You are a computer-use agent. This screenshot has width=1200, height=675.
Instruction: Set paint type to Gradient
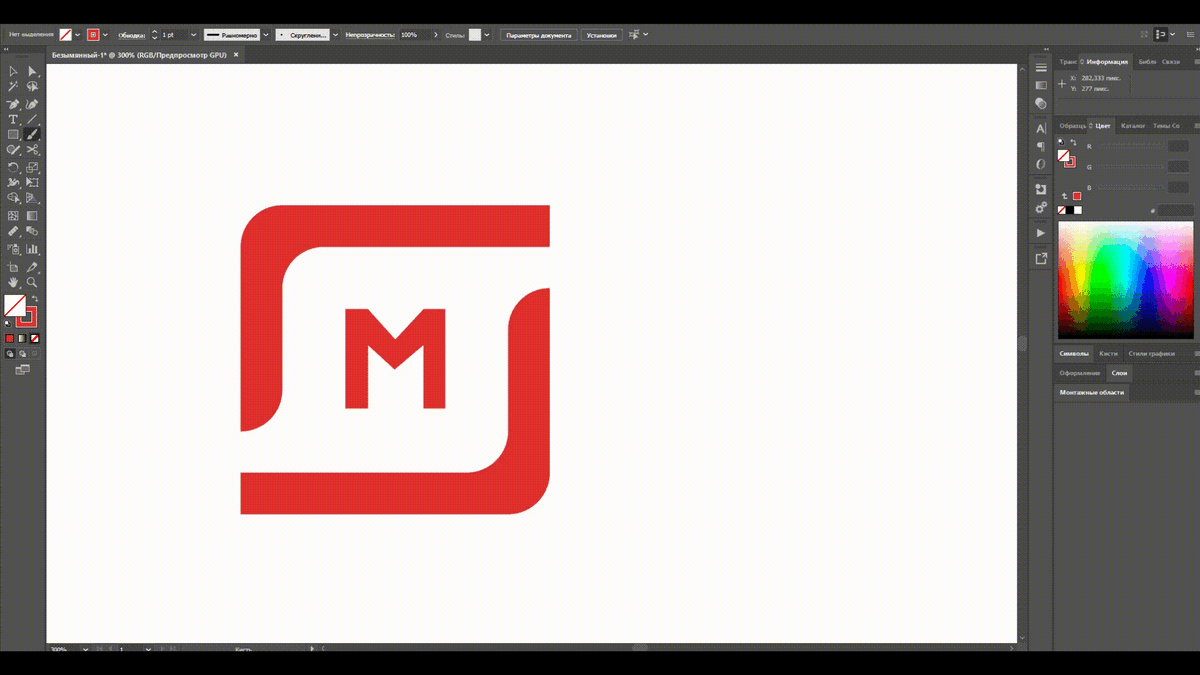click(22, 339)
